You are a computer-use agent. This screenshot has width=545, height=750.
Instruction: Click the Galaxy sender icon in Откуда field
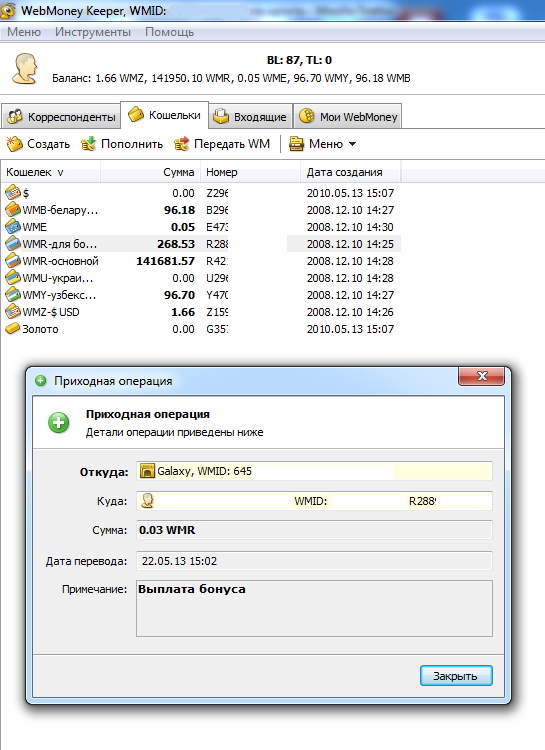click(147, 471)
